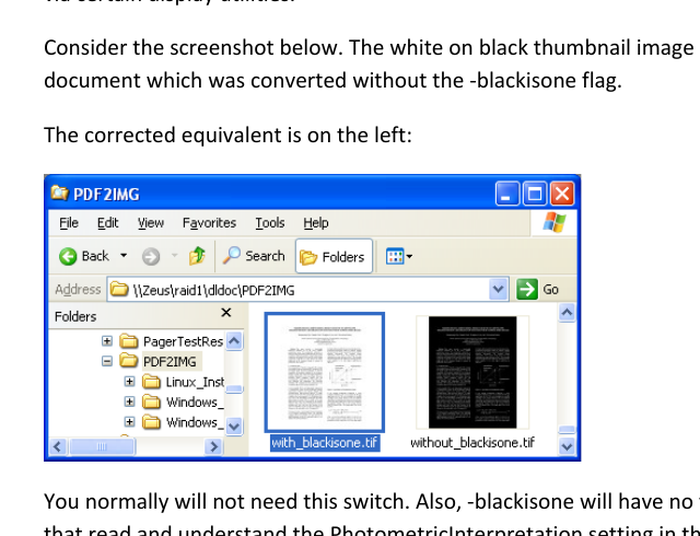Minimize the PDF2IMG window

507,194
